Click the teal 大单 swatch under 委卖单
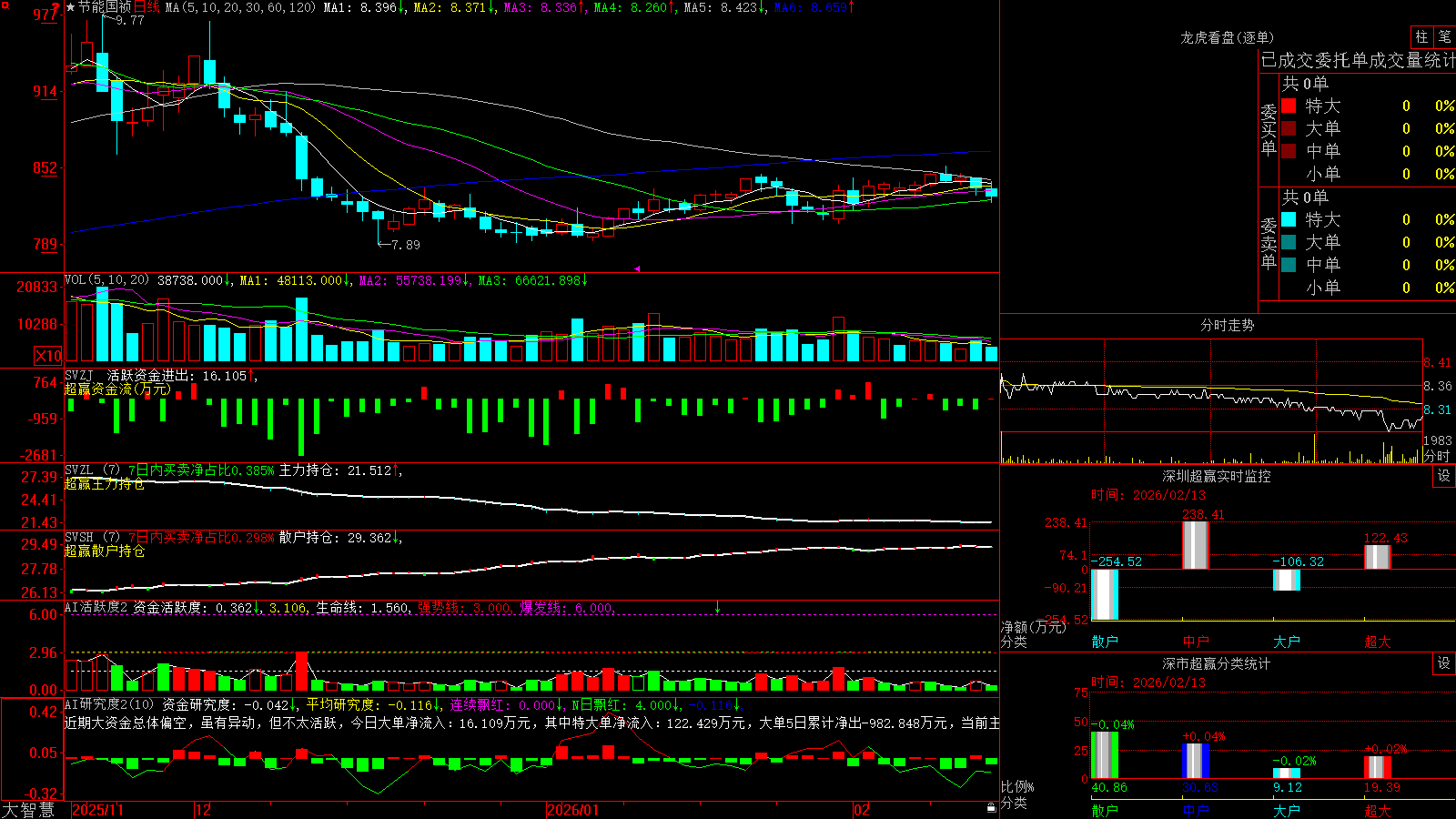The image size is (1456, 819). 1289,242
